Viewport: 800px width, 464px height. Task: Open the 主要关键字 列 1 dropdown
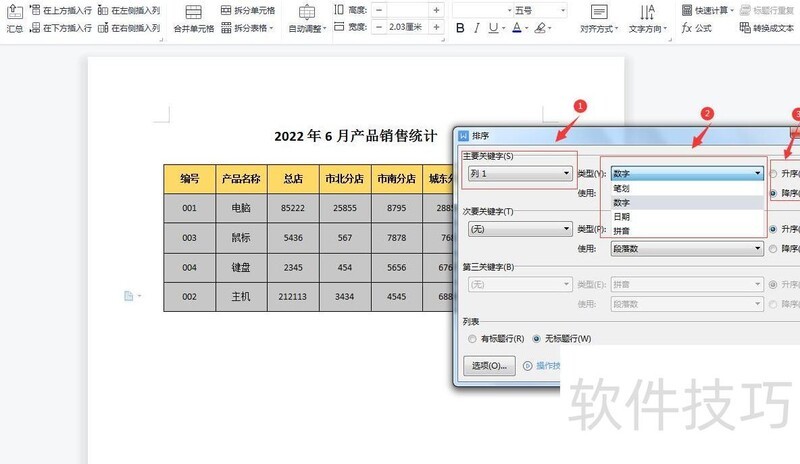[519, 174]
